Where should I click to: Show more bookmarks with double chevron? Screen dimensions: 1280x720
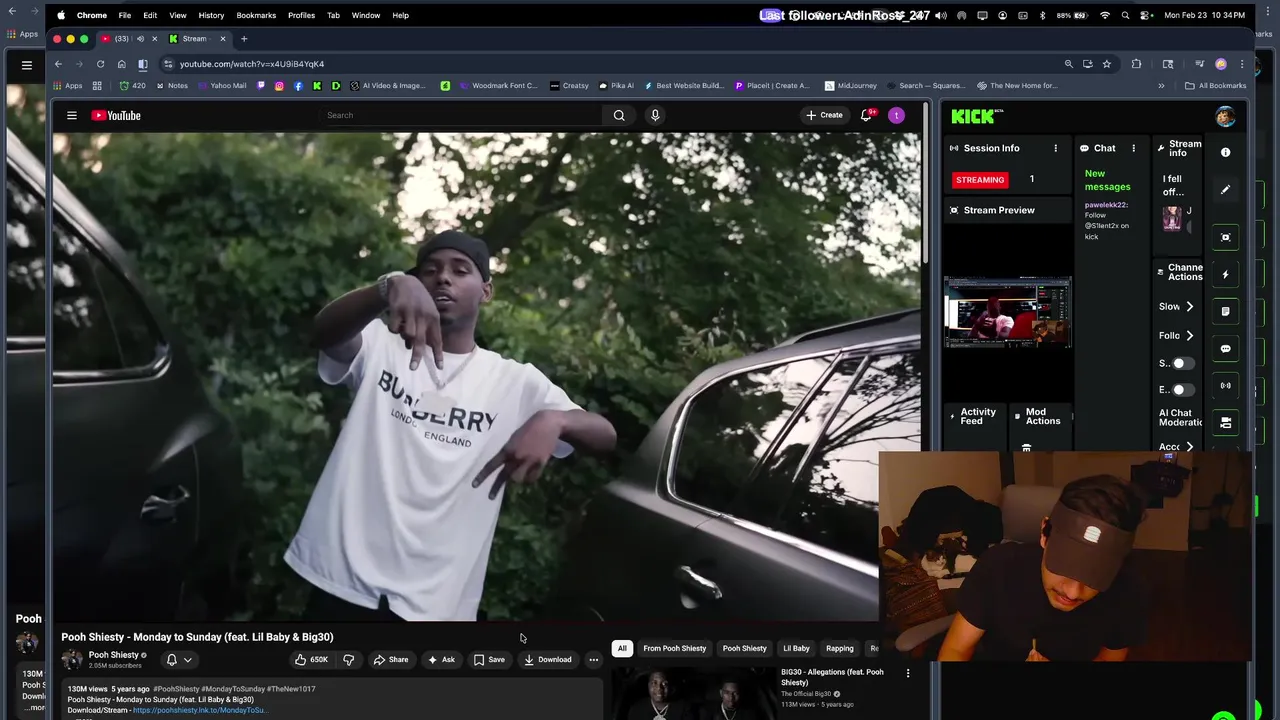click(x=1161, y=86)
